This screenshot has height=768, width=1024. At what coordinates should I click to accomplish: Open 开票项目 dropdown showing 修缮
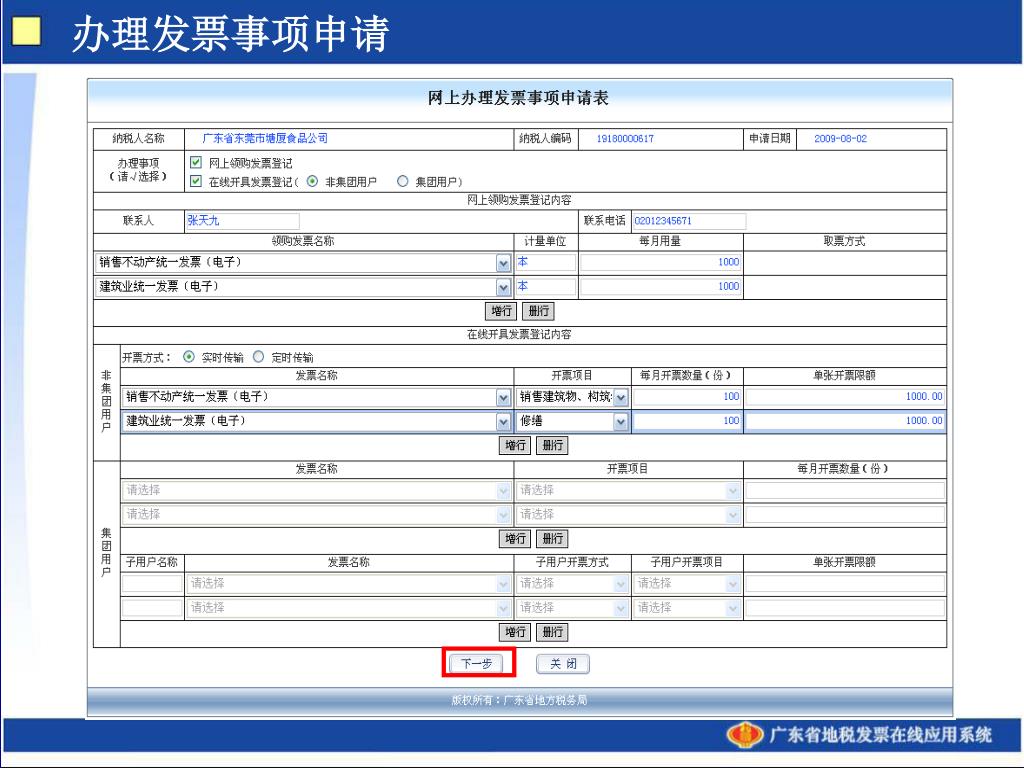coord(572,421)
